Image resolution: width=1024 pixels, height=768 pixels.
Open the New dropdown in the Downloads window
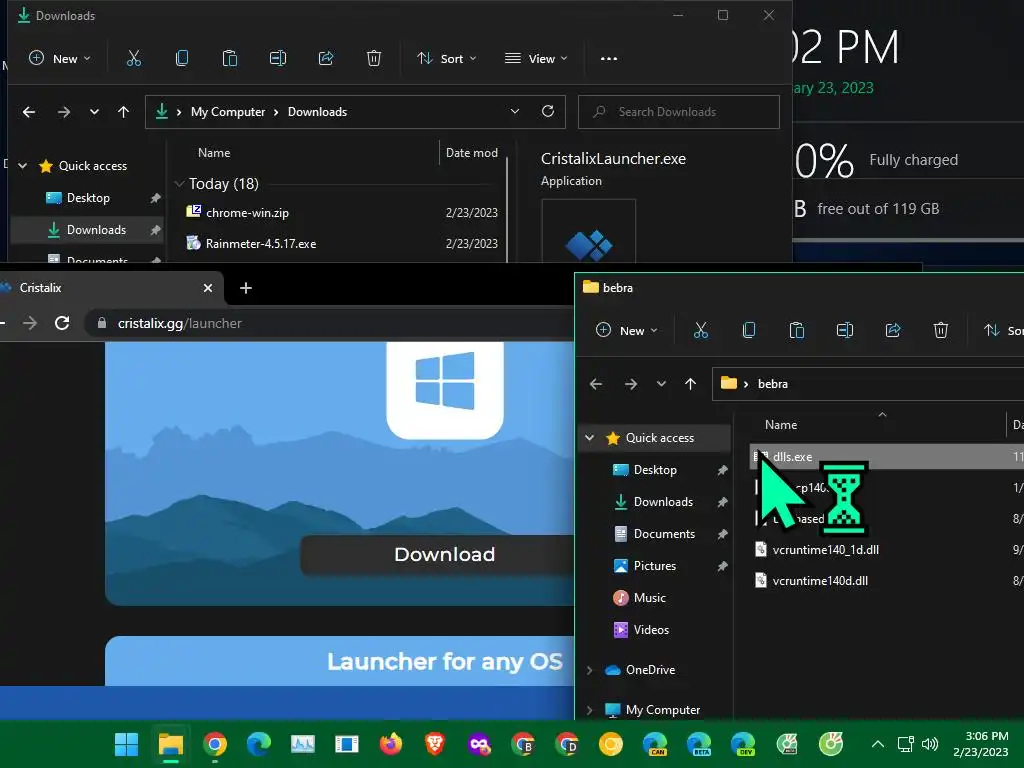coord(60,59)
